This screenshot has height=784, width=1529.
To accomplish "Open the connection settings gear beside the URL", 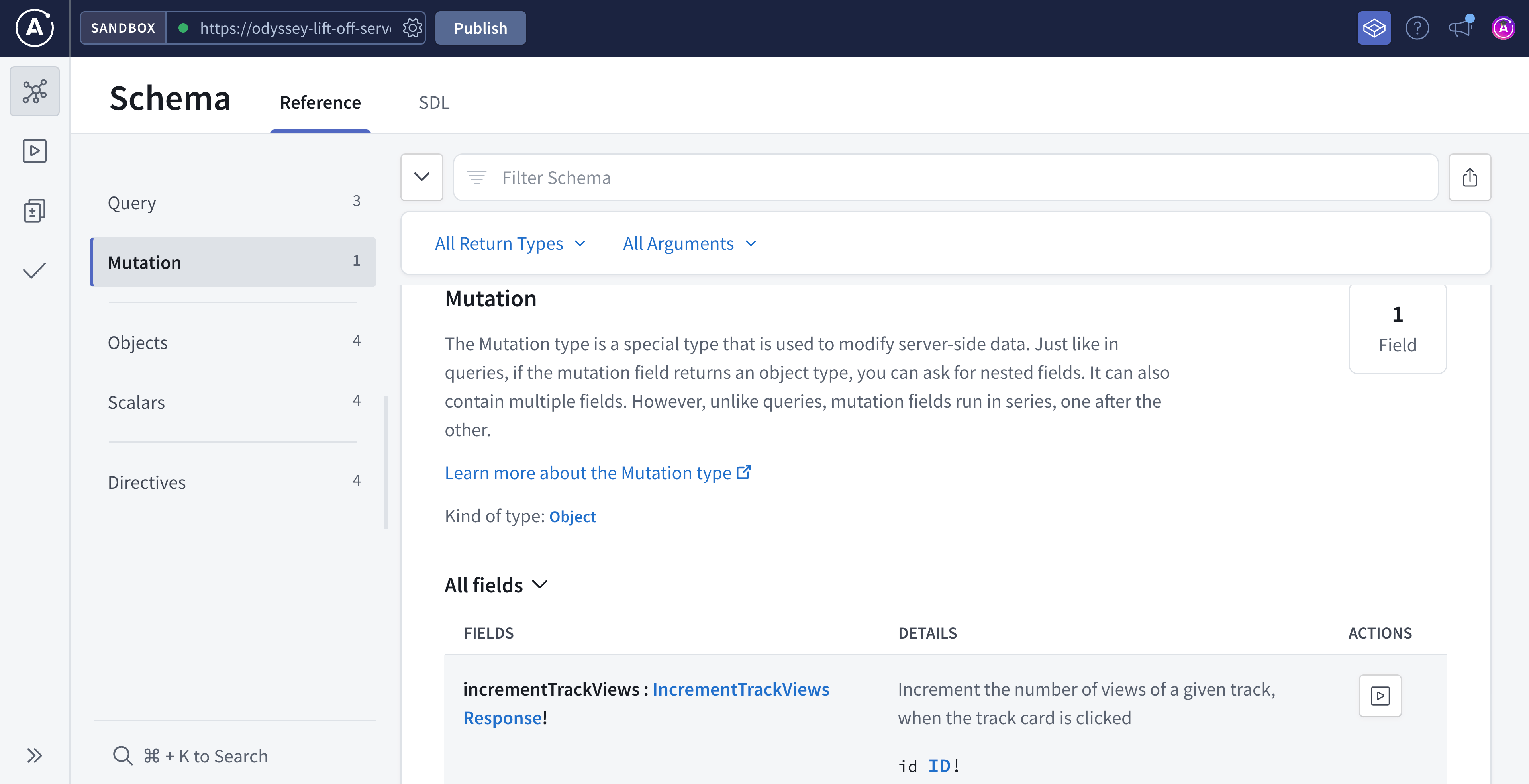I will [412, 27].
